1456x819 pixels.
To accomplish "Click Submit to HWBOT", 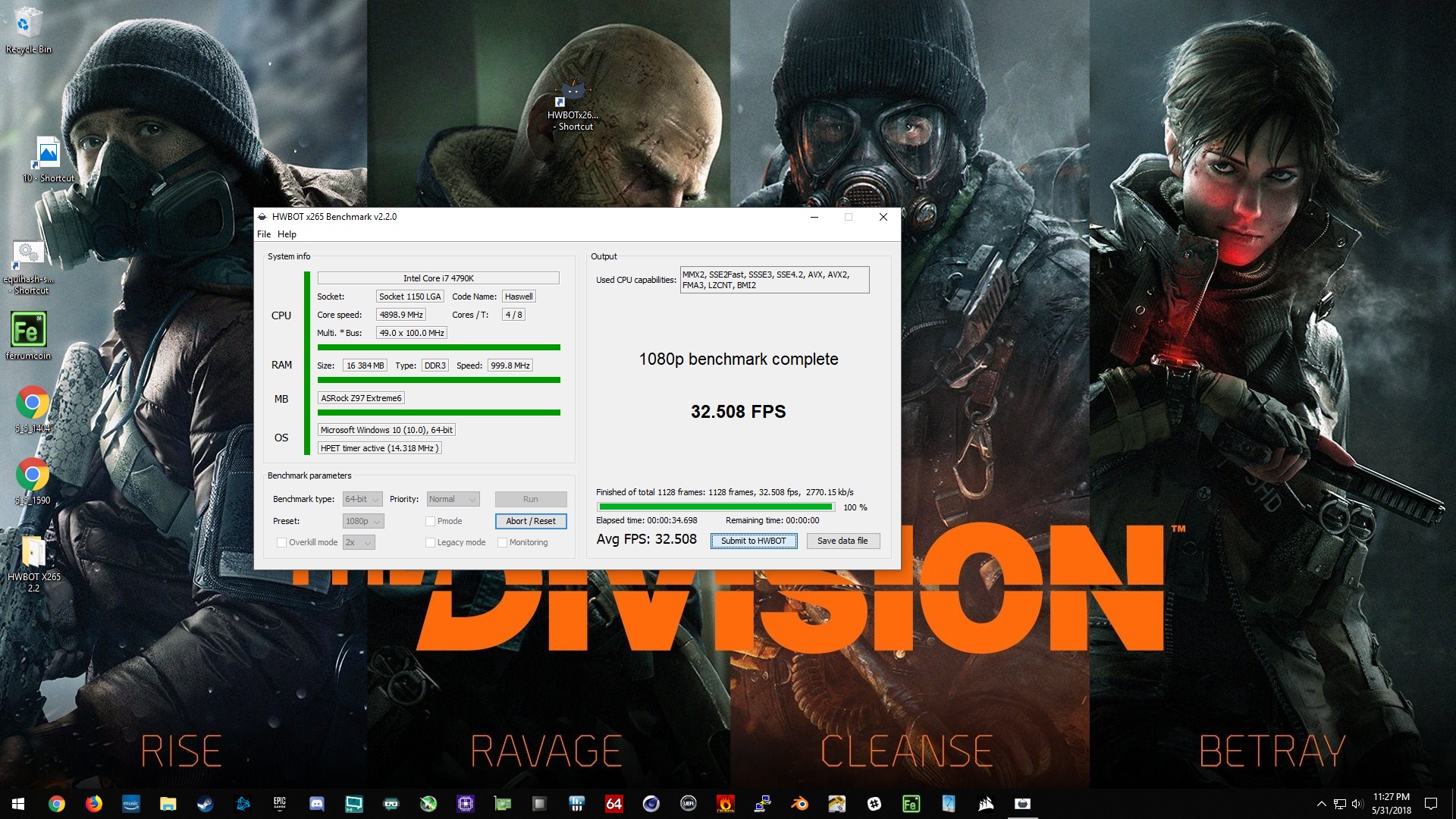I will tap(754, 541).
